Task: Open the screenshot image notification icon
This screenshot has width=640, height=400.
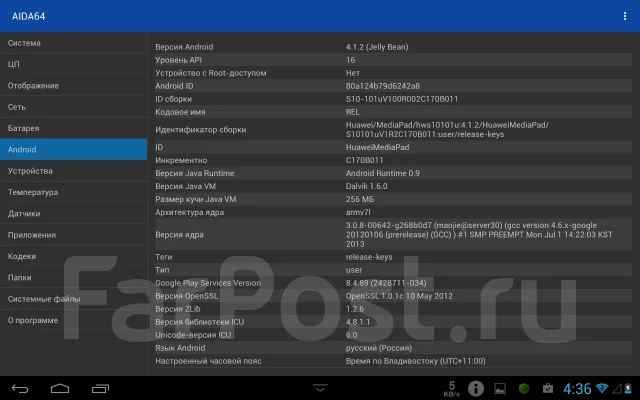Action: [500, 389]
